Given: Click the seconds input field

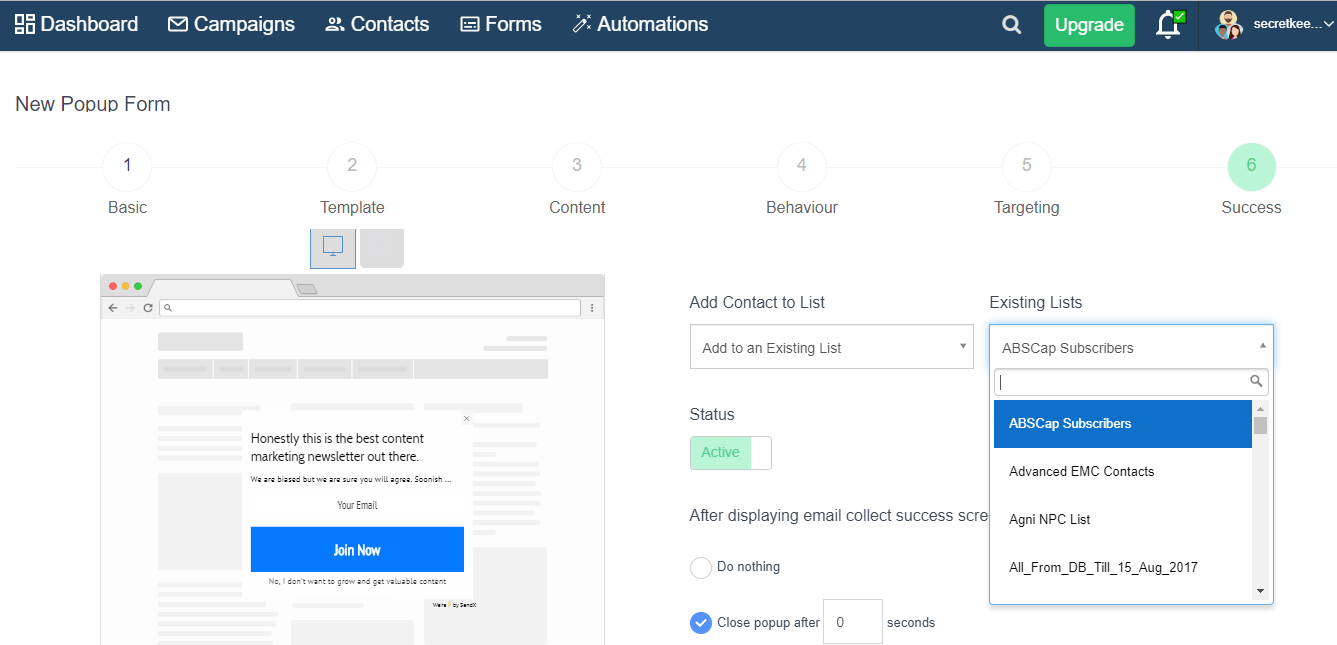Looking at the screenshot, I should coord(853,622).
